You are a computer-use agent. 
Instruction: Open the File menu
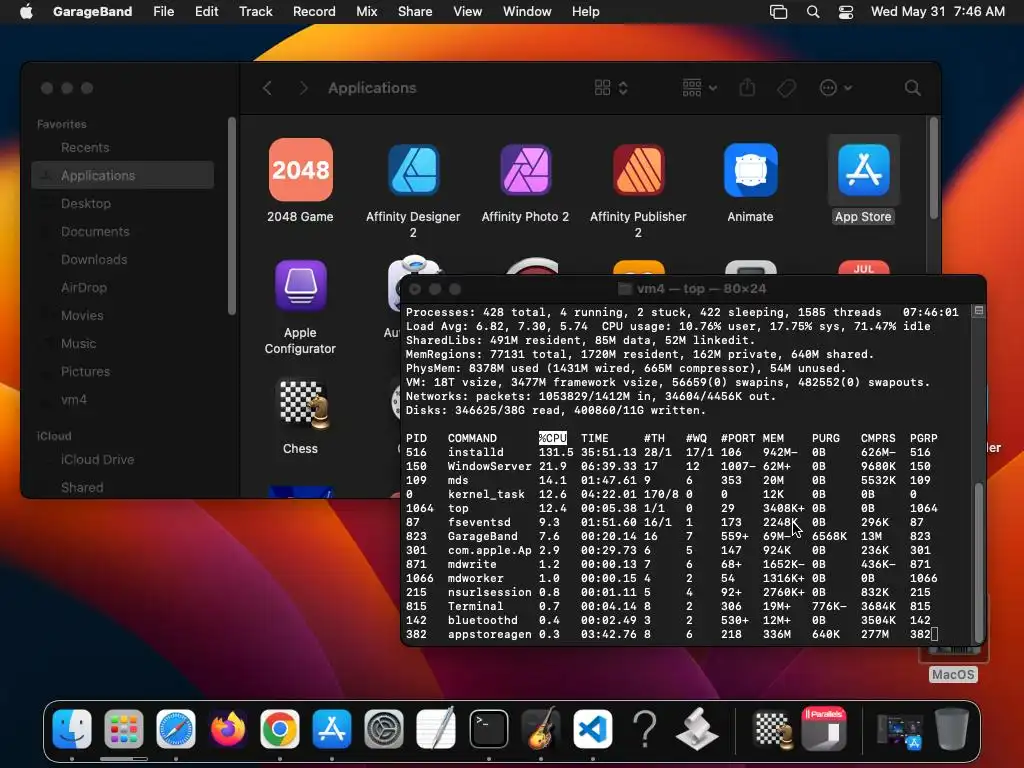[163, 11]
